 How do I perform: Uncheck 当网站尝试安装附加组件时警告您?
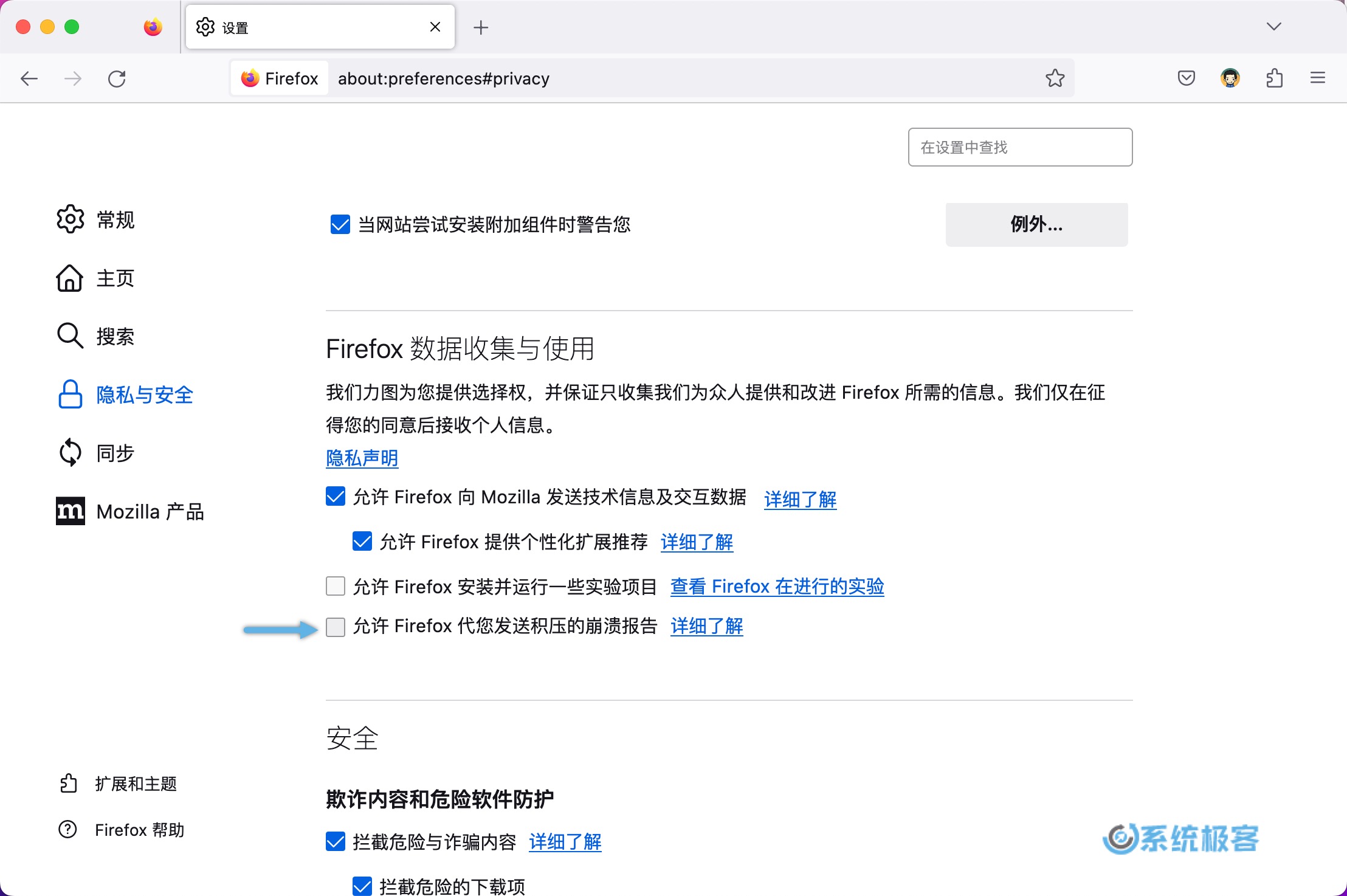tap(340, 224)
